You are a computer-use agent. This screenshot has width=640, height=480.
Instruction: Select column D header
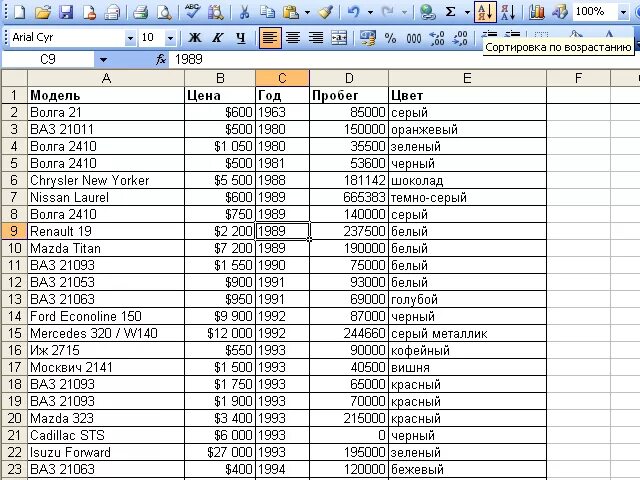(x=349, y=78)
